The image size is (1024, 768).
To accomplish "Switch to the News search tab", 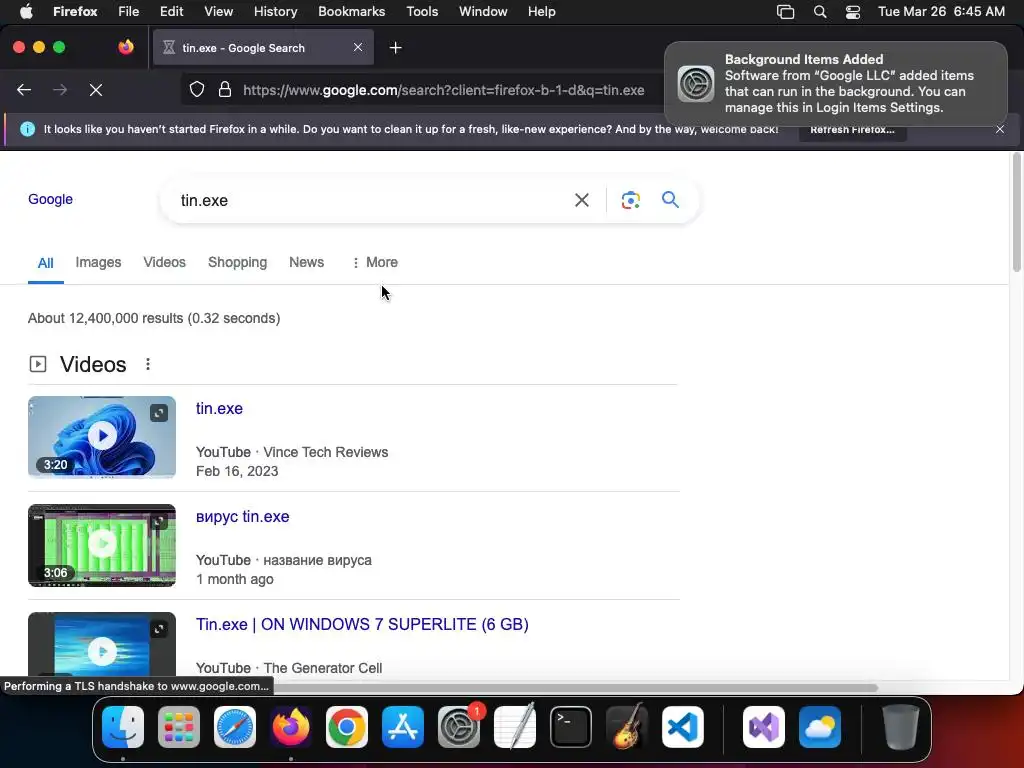I will click(x=306, y=263).
